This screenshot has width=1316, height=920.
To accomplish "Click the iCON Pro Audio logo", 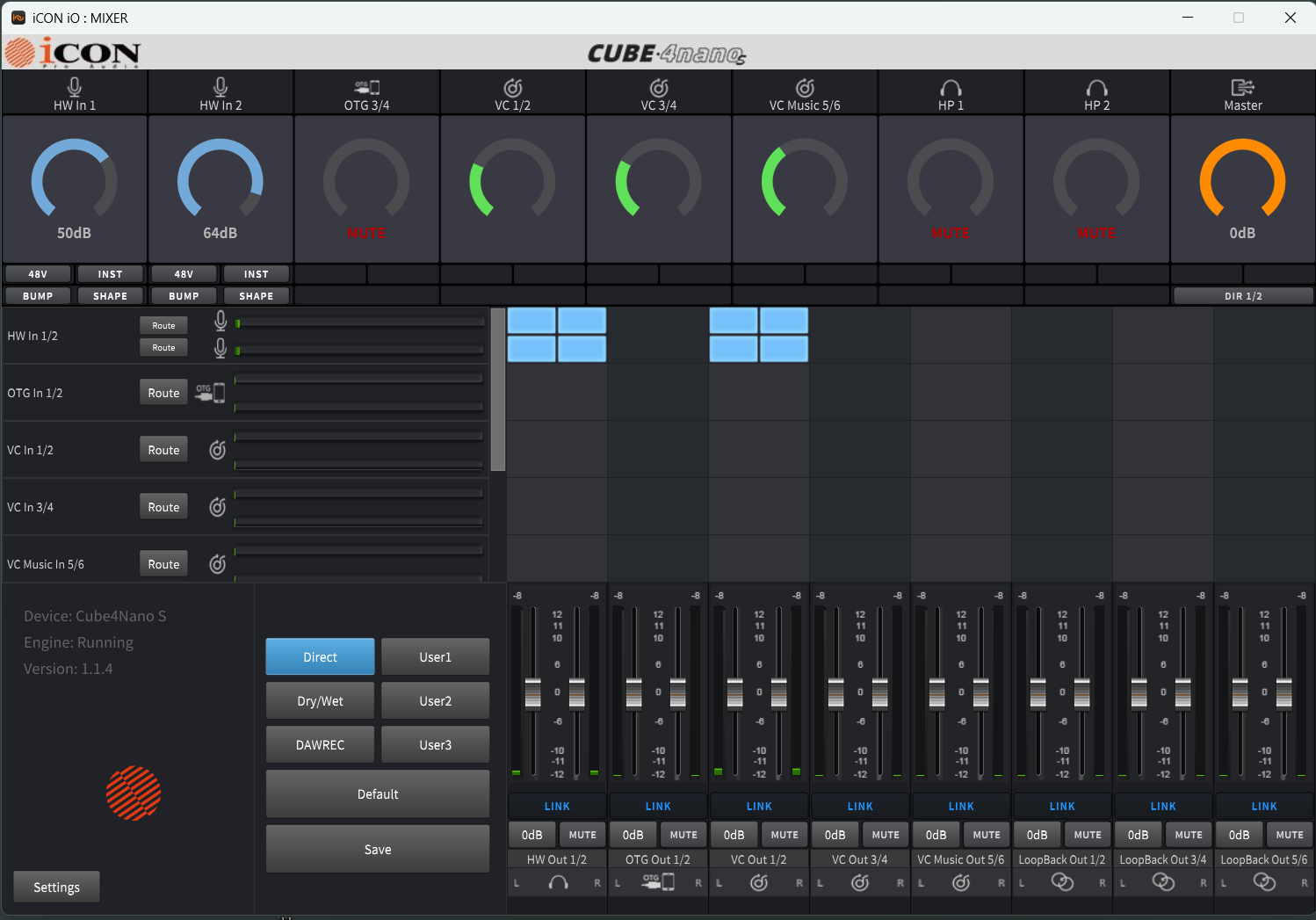I will click(72, 53).
